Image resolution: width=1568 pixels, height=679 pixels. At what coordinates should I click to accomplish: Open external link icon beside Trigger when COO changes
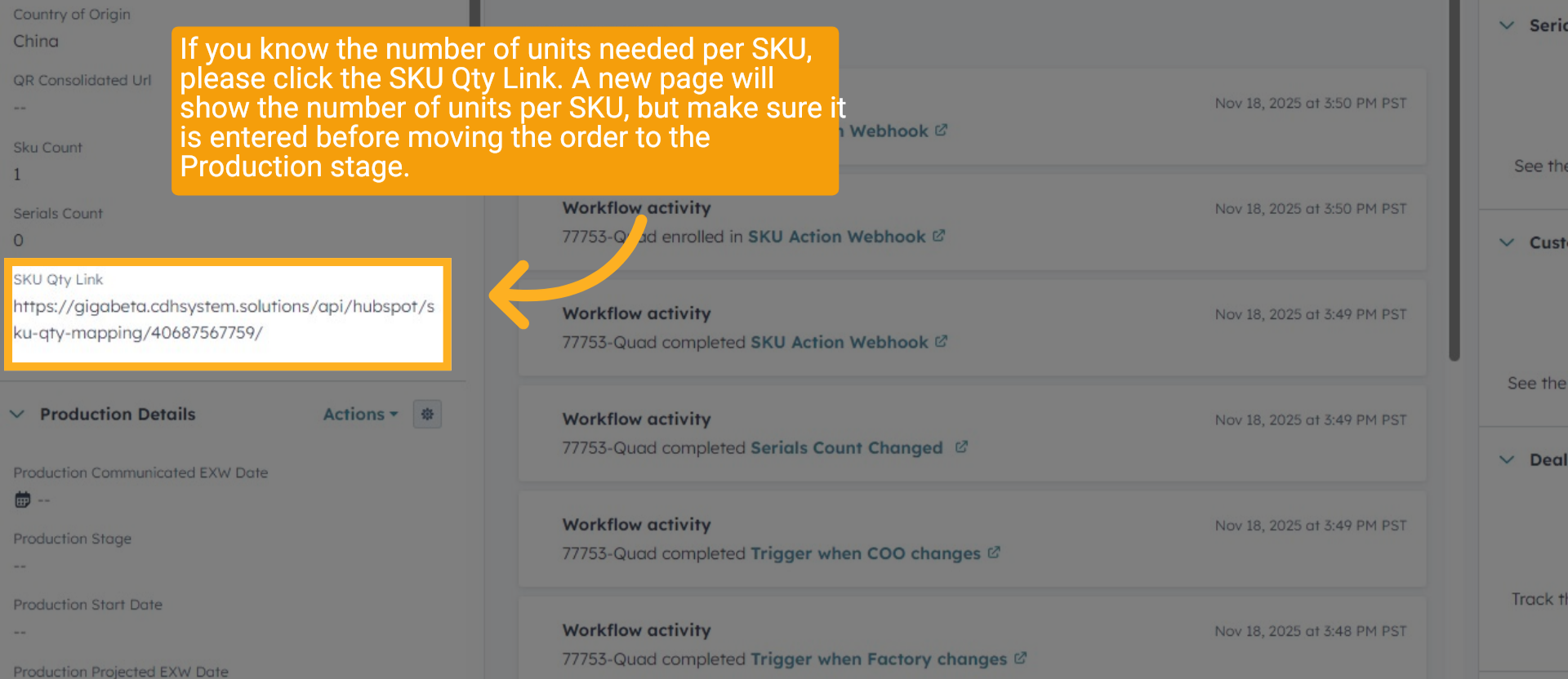[994, 553]
